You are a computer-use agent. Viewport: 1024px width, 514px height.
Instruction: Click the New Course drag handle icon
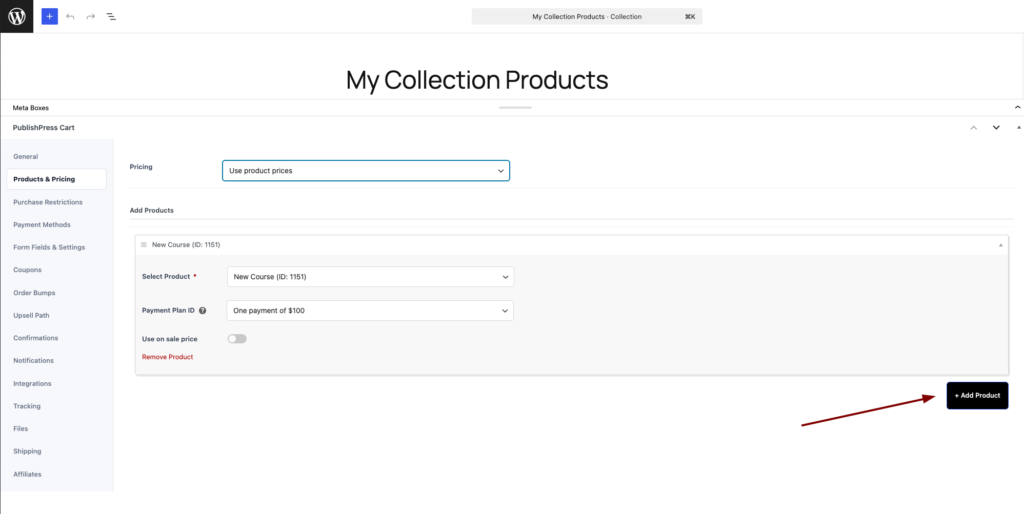(144, 245)
